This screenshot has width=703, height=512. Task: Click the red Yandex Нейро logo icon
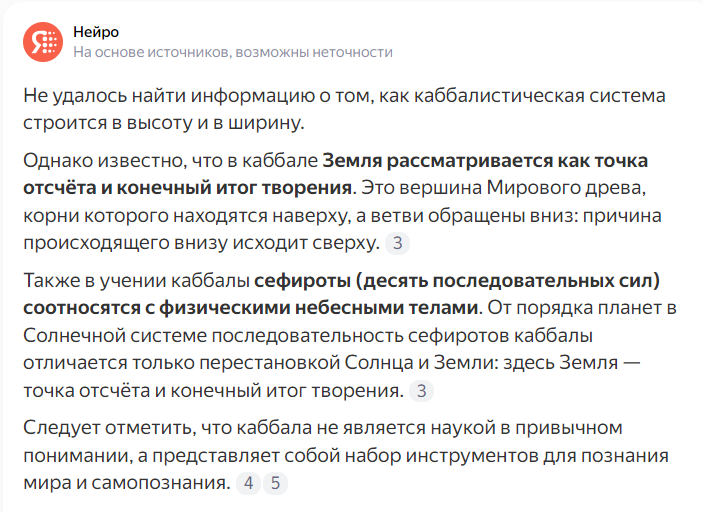pos(43,42)
